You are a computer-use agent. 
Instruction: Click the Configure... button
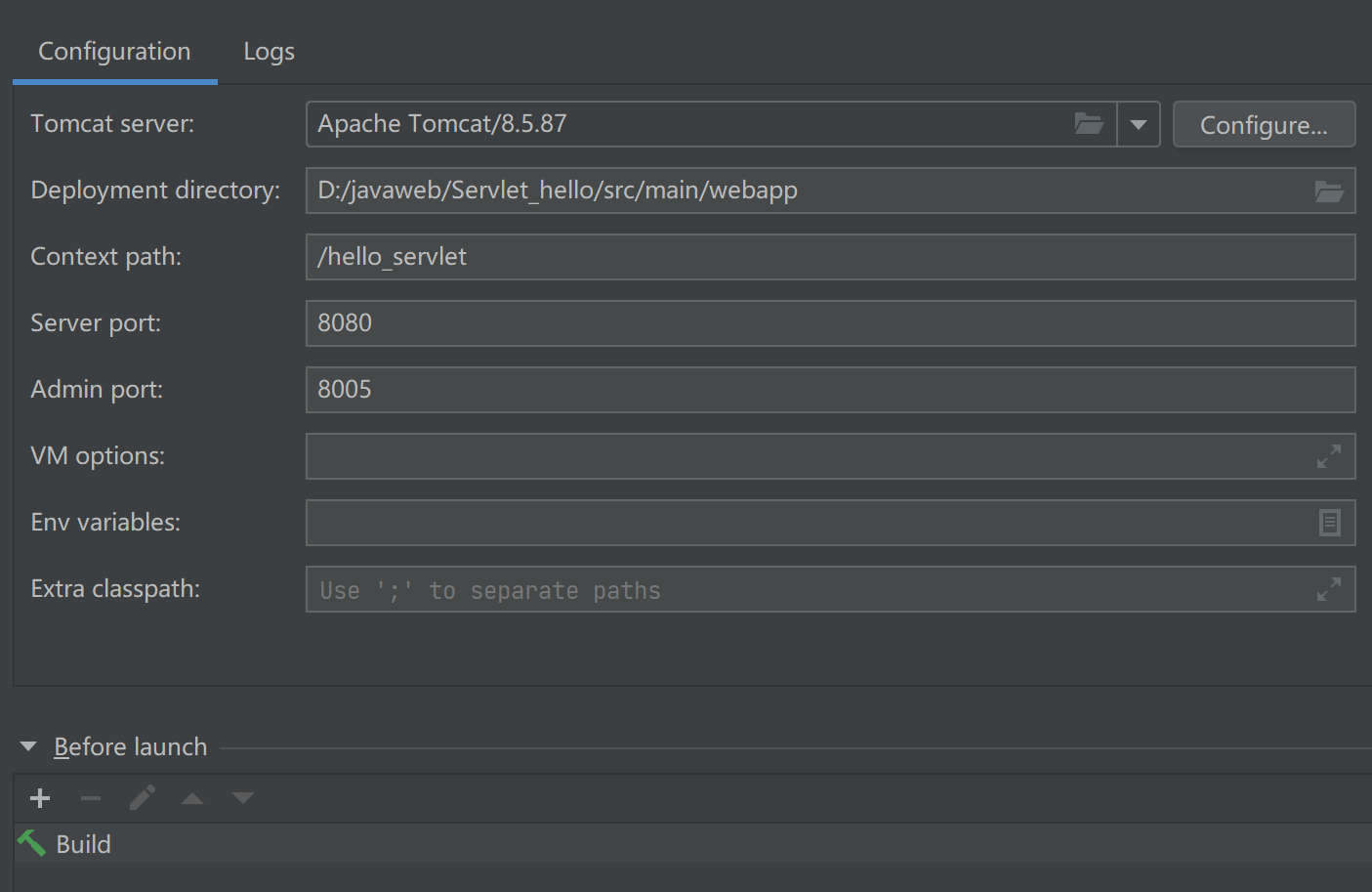1264,124
